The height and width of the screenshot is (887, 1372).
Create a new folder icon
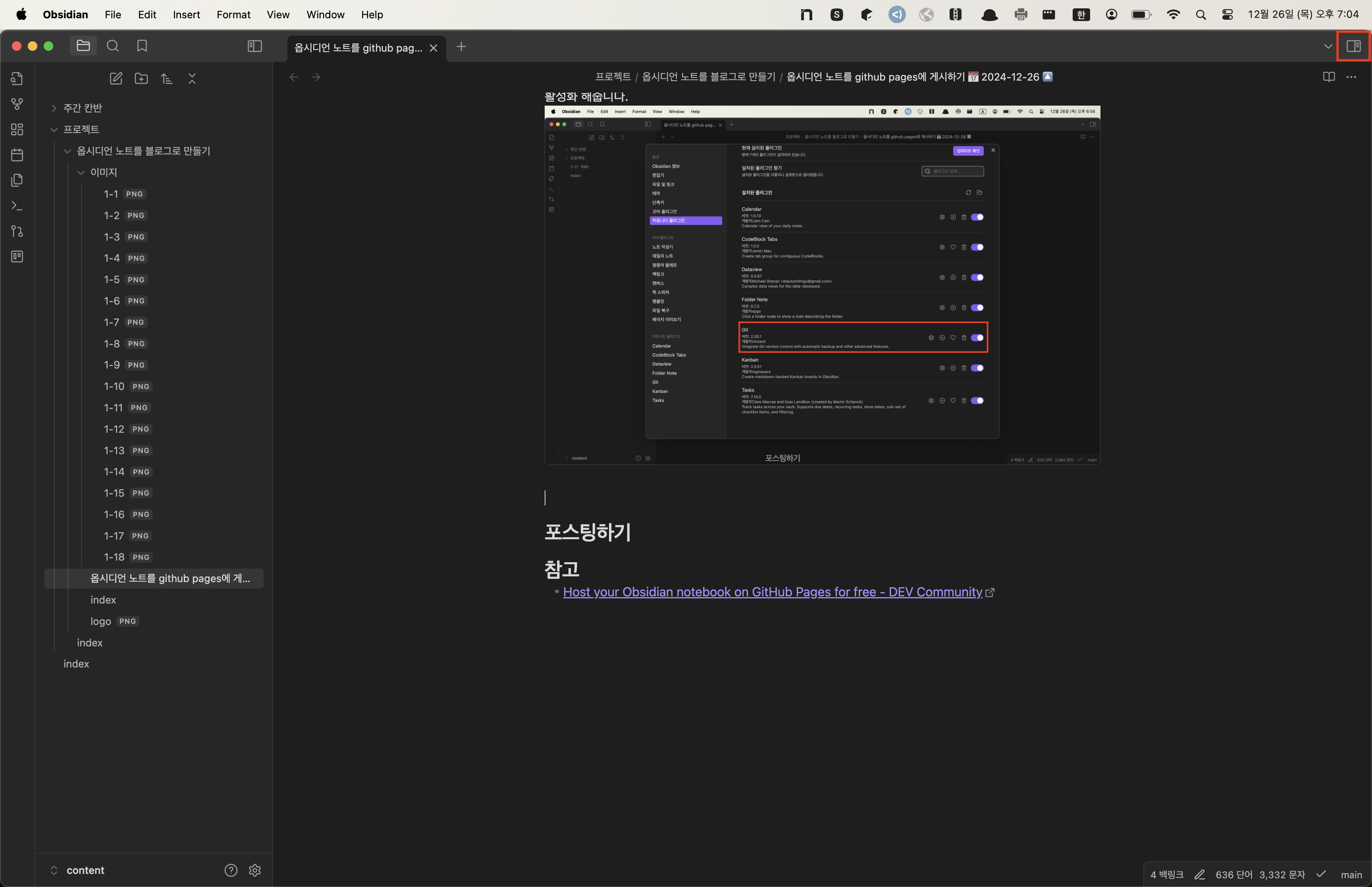click(x=141, y=79)
